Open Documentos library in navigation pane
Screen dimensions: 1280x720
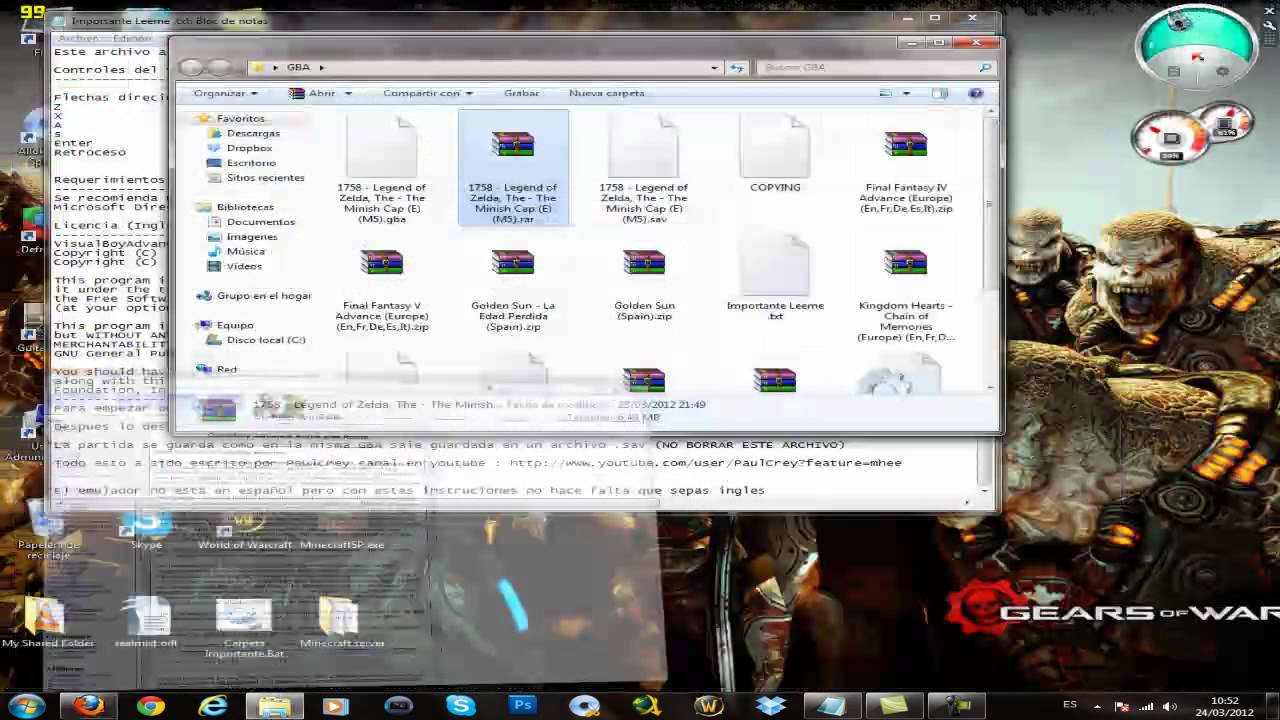click(260, 222)
